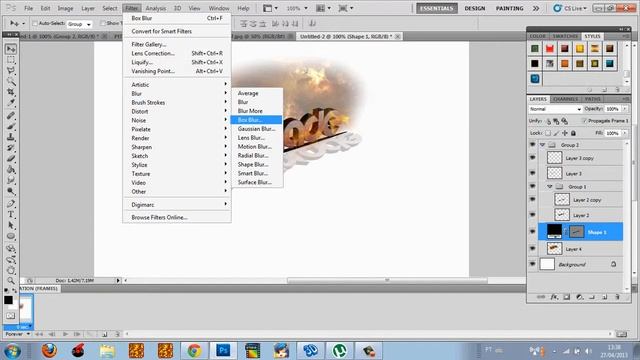Click Browse Filters Online
This screenshot has width=640, height=360.
click(177, 218)
